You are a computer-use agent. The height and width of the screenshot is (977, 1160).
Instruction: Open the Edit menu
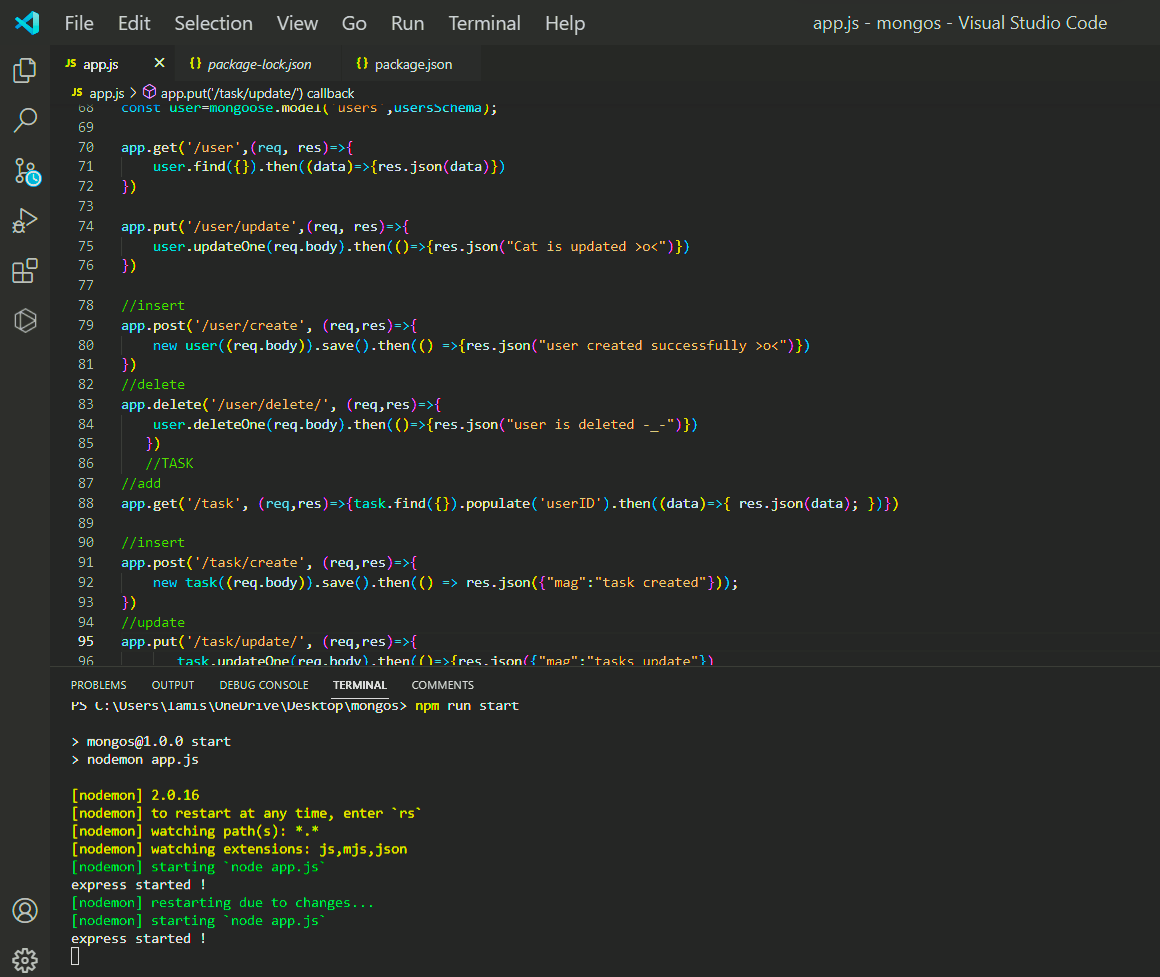(134, 24)
